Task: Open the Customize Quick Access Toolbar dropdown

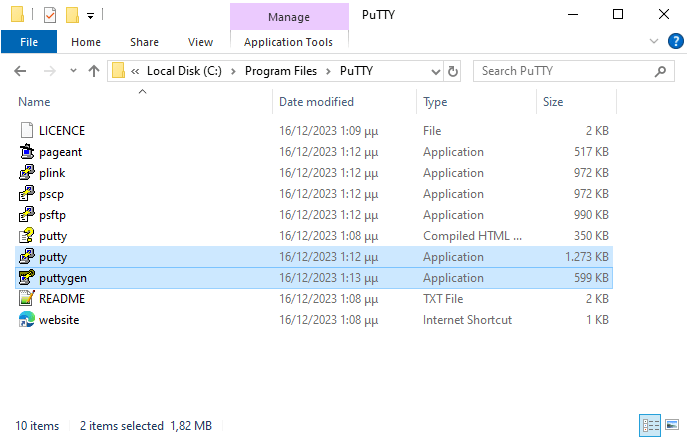Action: point(90,16)
